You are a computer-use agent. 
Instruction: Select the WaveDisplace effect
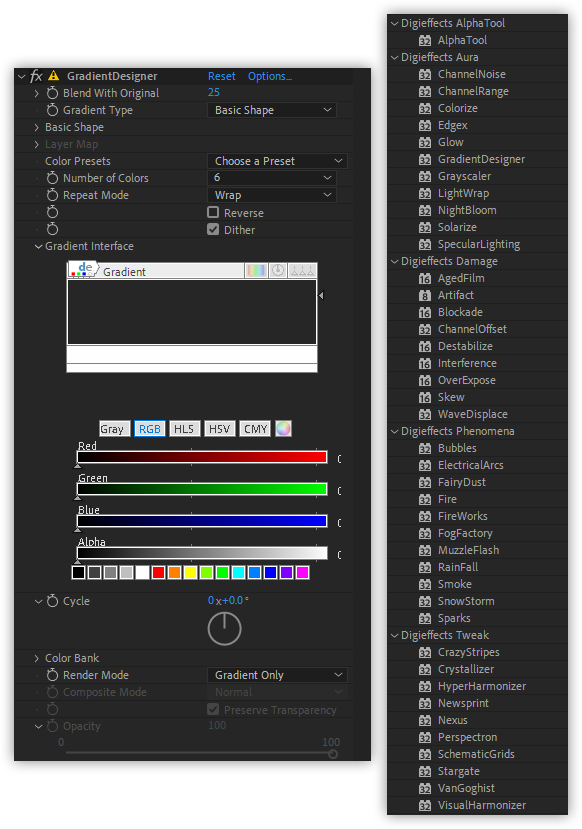coord(473,414)
